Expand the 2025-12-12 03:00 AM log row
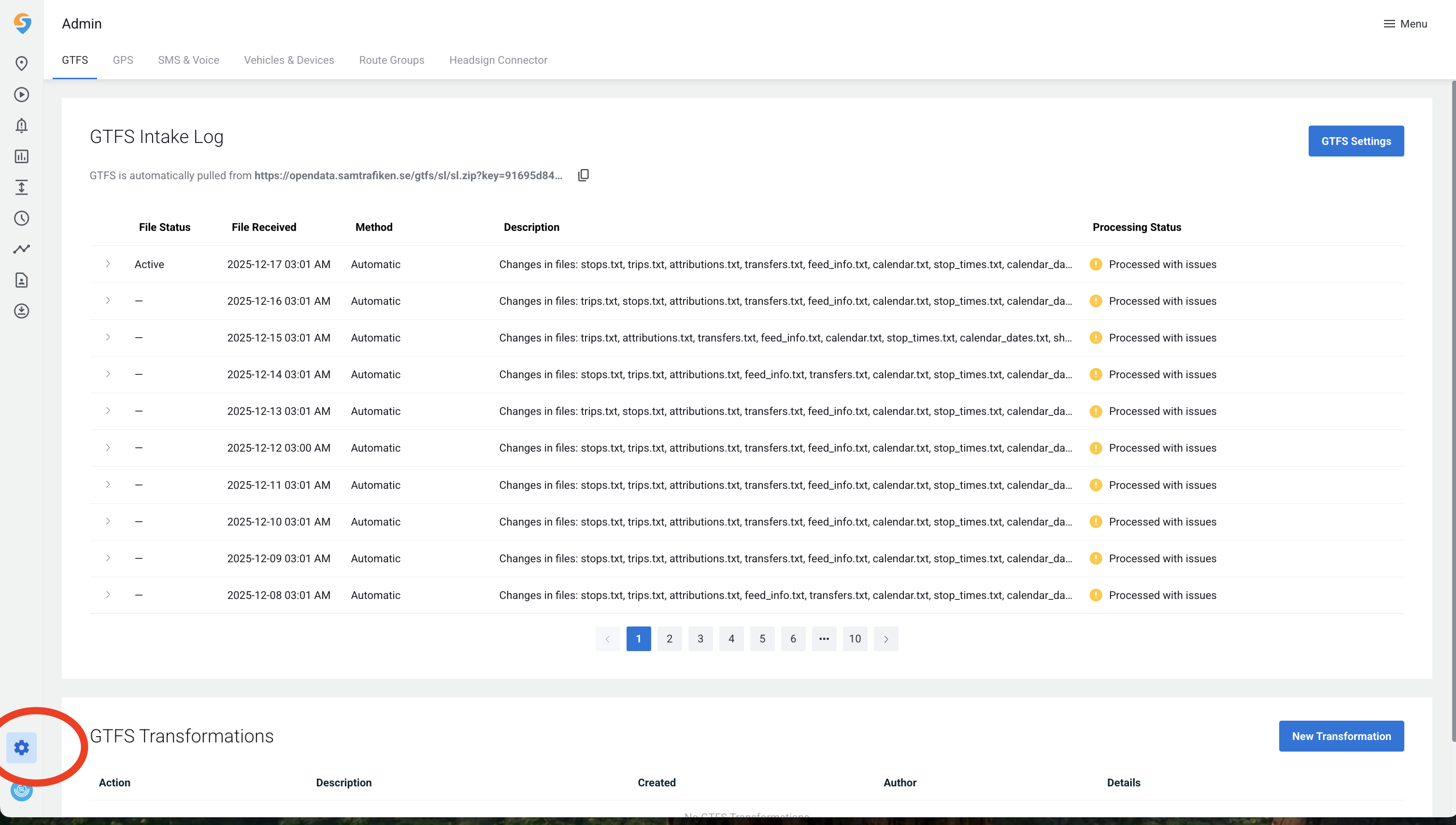Screen dimensions: 1456x825 click(x=108, y=448)
